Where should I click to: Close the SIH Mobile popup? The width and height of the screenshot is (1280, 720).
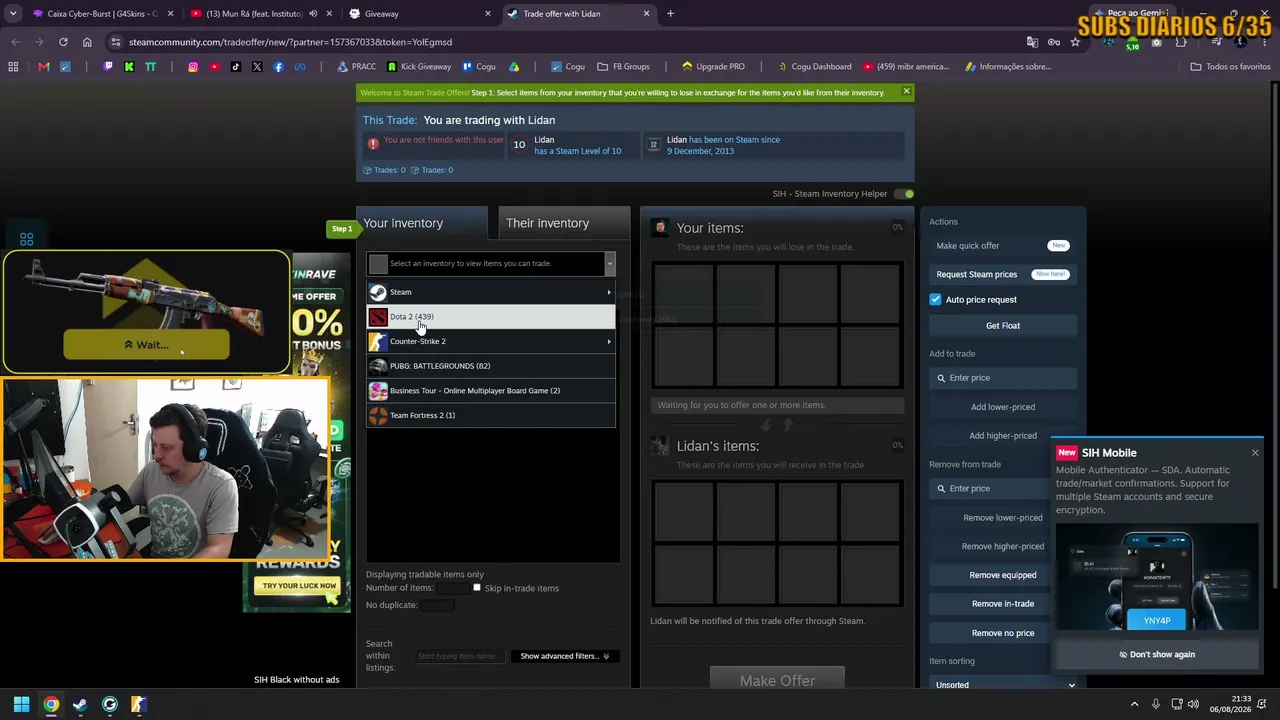1255,453
